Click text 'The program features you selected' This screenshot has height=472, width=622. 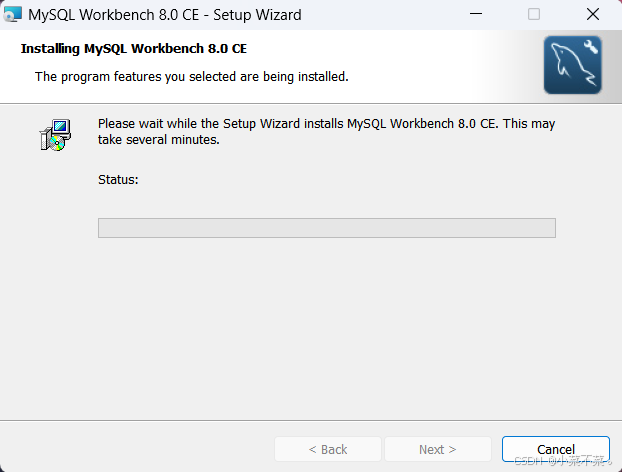[x=136, y=77]
